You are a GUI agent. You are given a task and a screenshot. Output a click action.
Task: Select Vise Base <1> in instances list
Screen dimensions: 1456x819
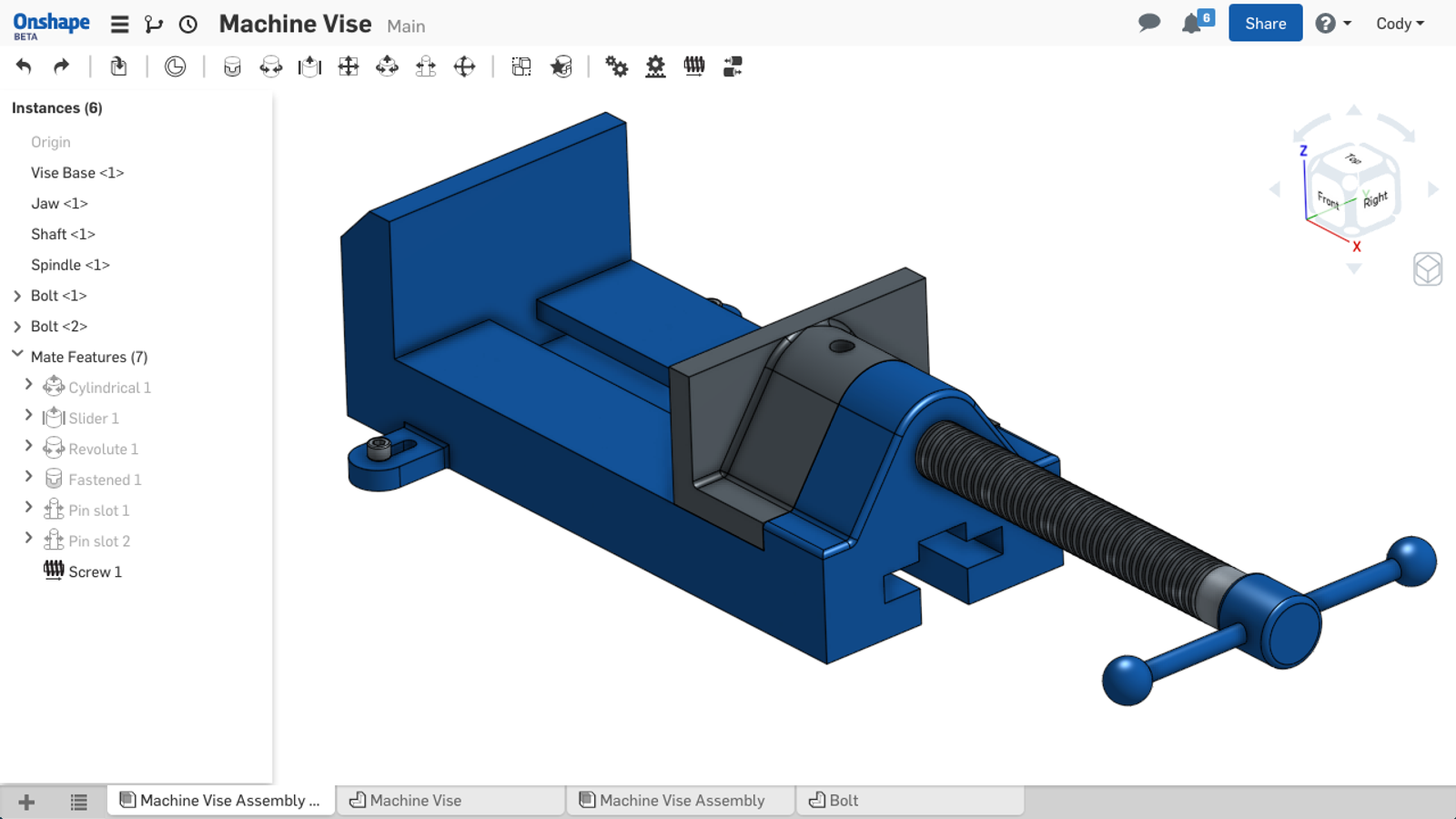pos(77,173)
